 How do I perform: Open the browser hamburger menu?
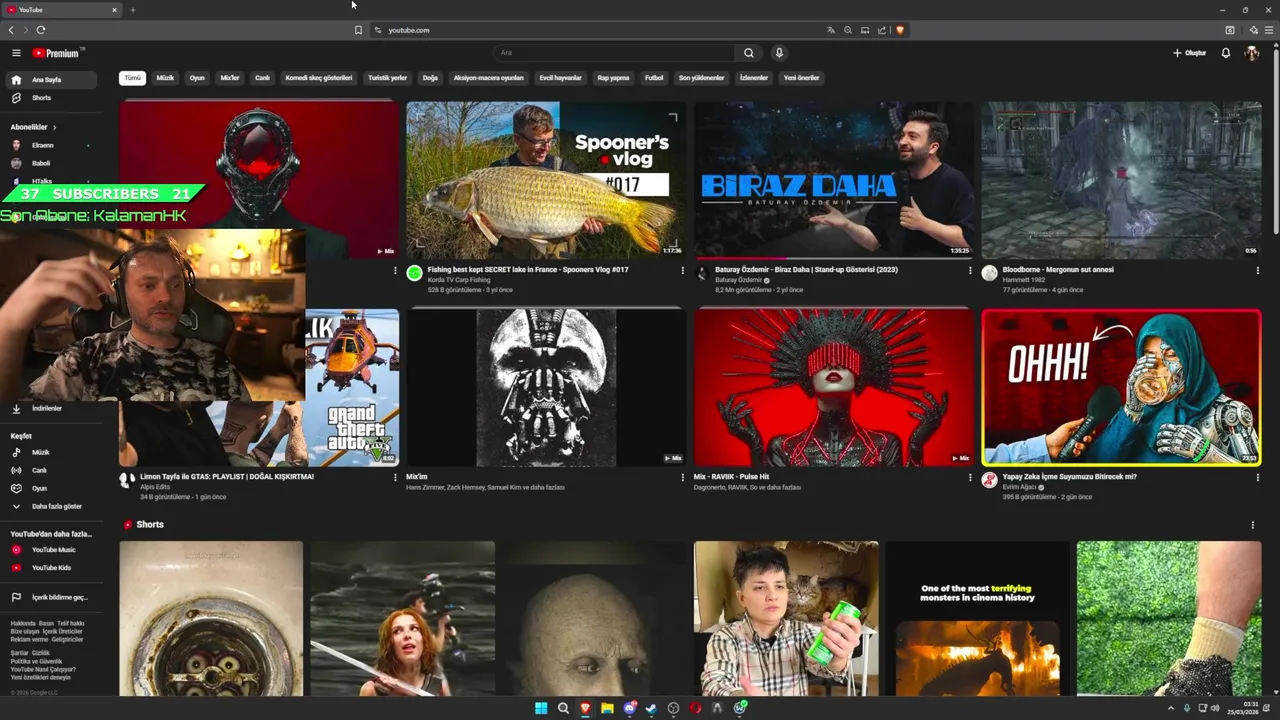click(x=1269, y=30)
